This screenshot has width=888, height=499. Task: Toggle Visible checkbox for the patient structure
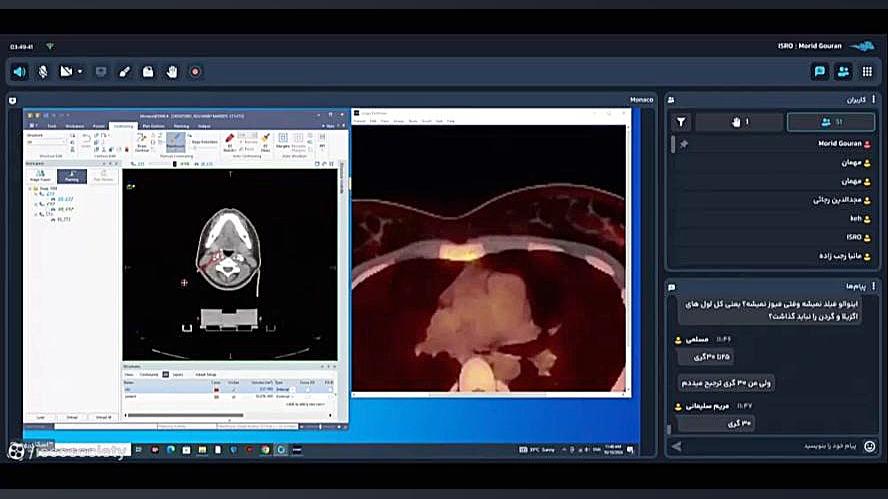[234, 396]
